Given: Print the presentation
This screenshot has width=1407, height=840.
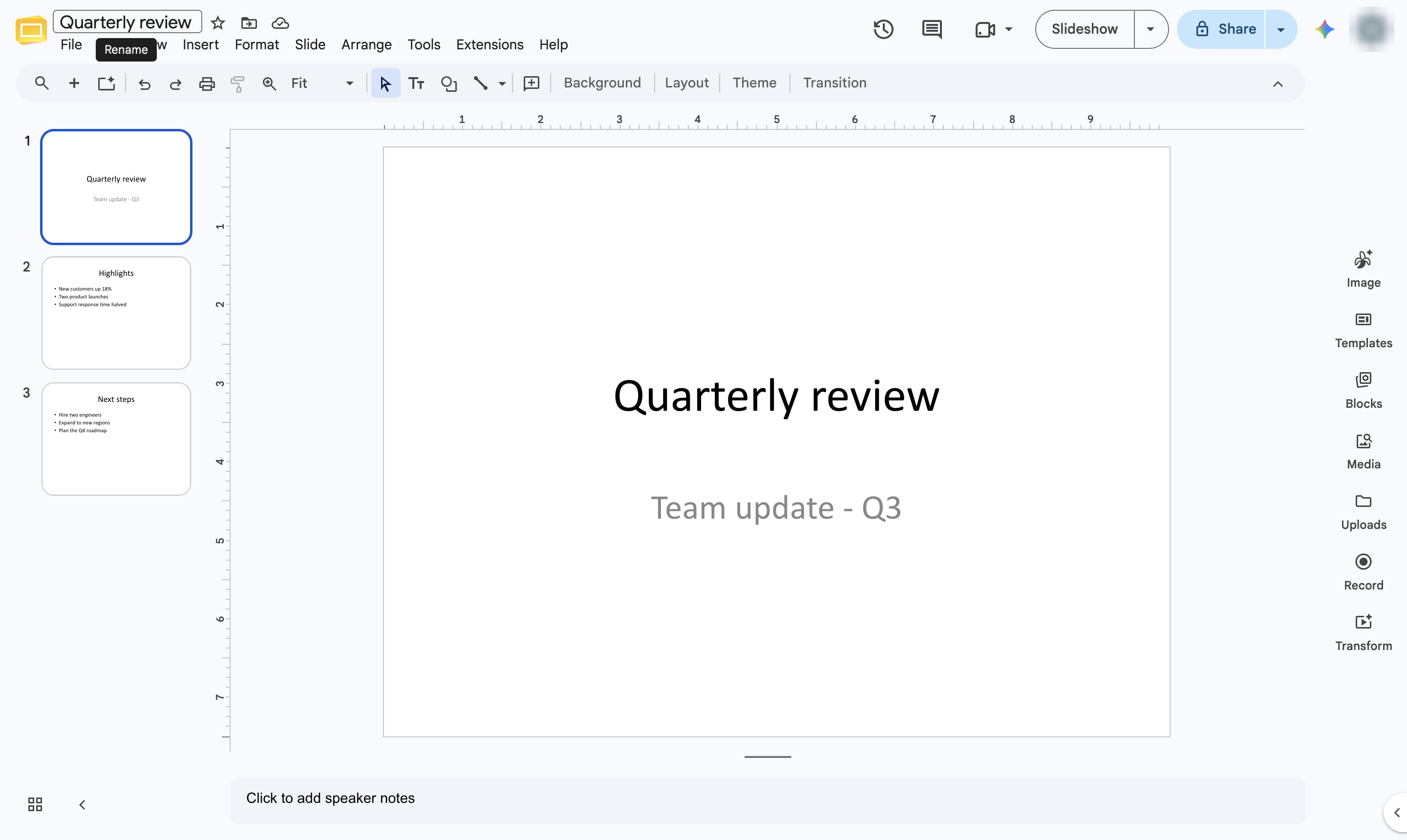Looking at the screenshot, I should tap(207, 84).
